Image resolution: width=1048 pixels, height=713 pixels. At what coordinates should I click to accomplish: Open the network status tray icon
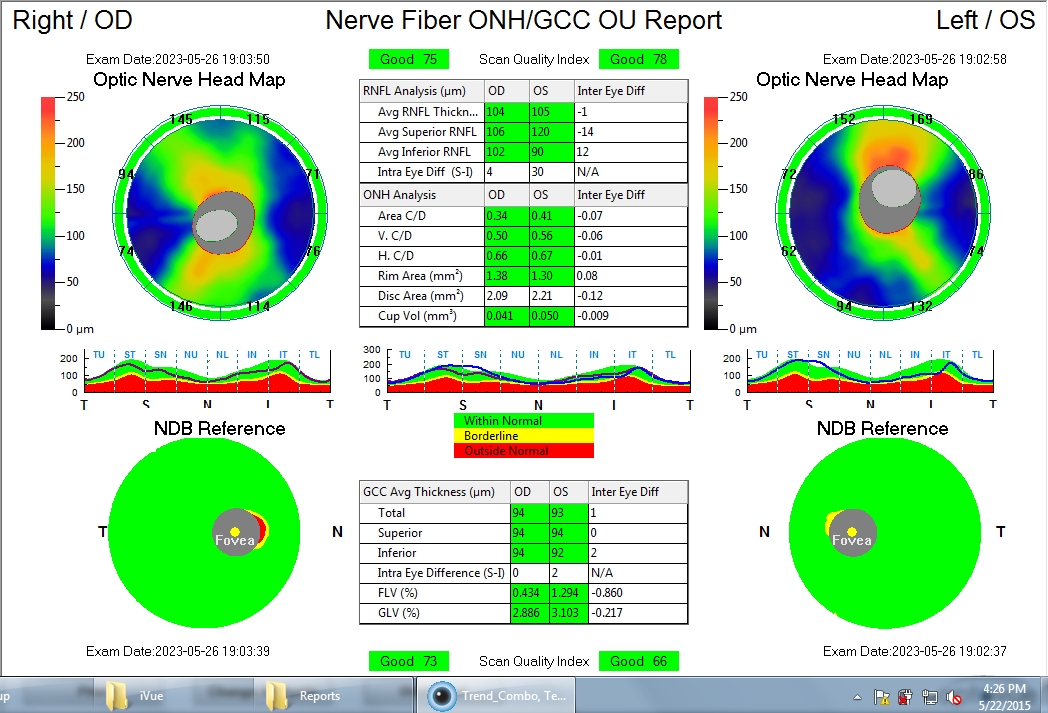930,698
